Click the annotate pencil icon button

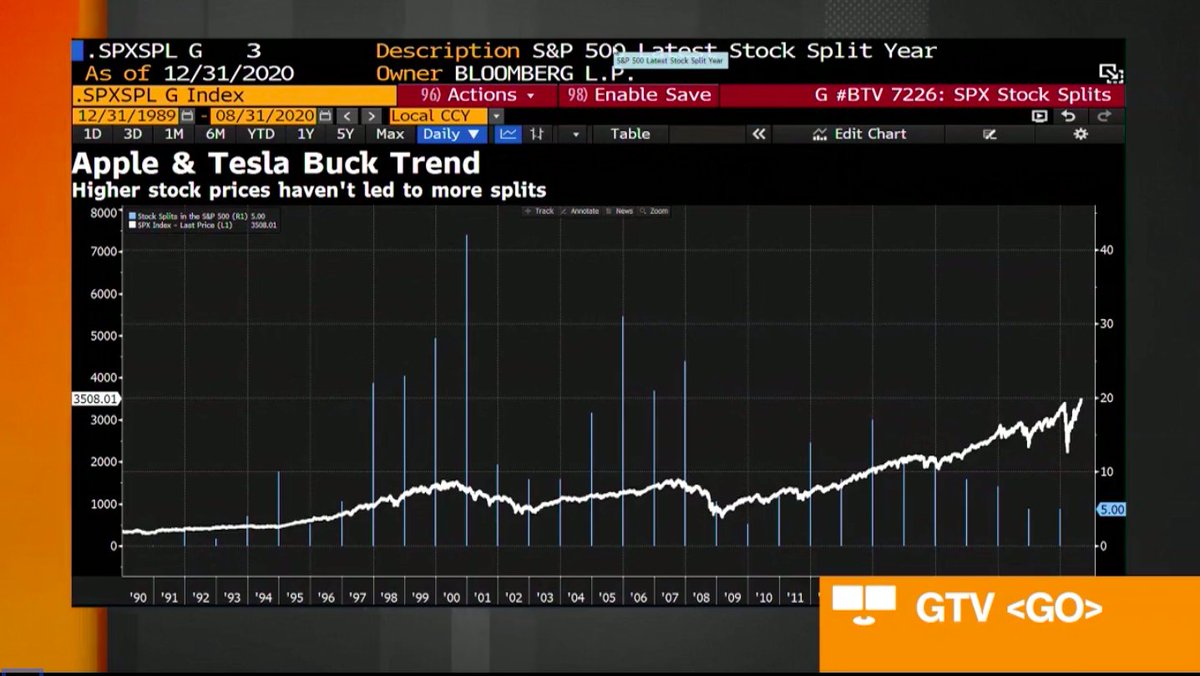[990, 134]
